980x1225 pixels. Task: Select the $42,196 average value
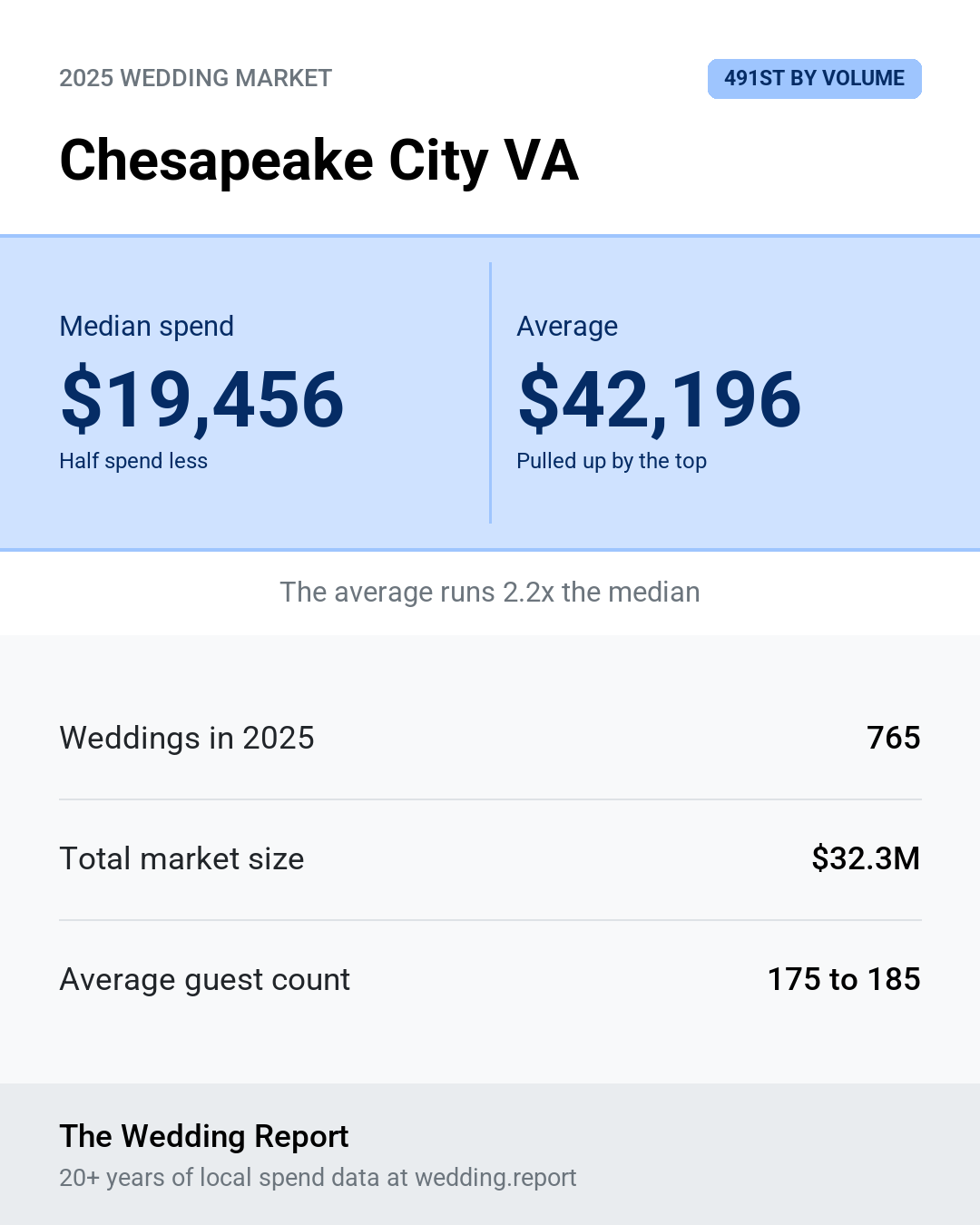tap(660, 399)
